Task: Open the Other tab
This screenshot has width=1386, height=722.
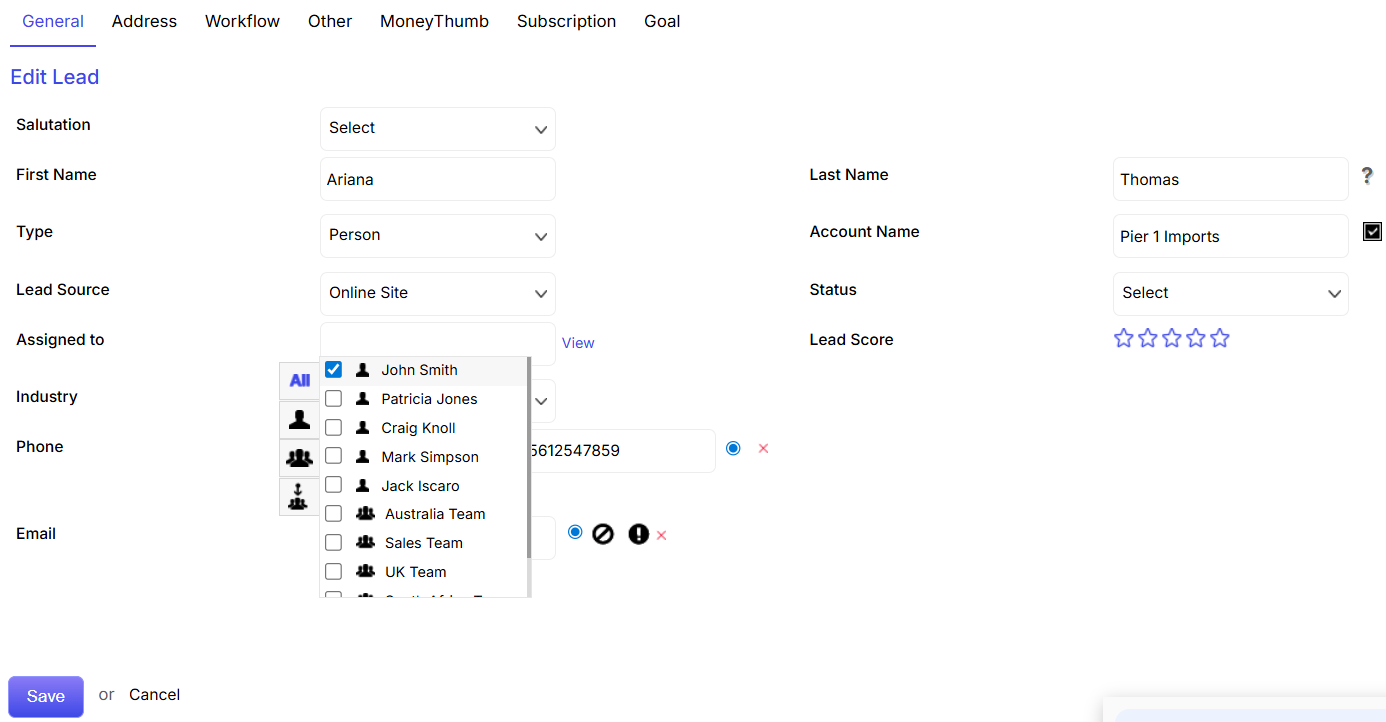Action: pyautogui.click(x=330, y=22)
